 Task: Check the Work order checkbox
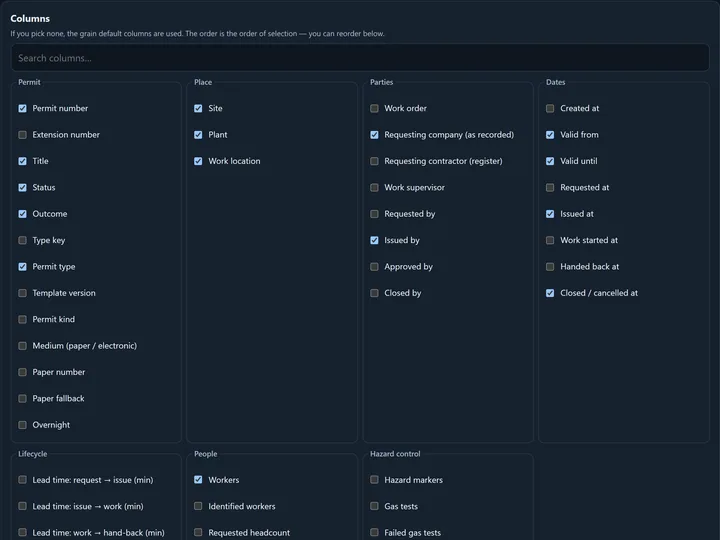[x=374, y=108]
